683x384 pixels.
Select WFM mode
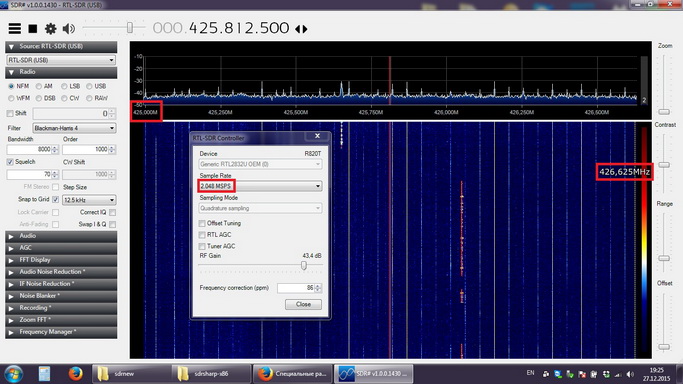pyautogui.click(x=11, y=98)
